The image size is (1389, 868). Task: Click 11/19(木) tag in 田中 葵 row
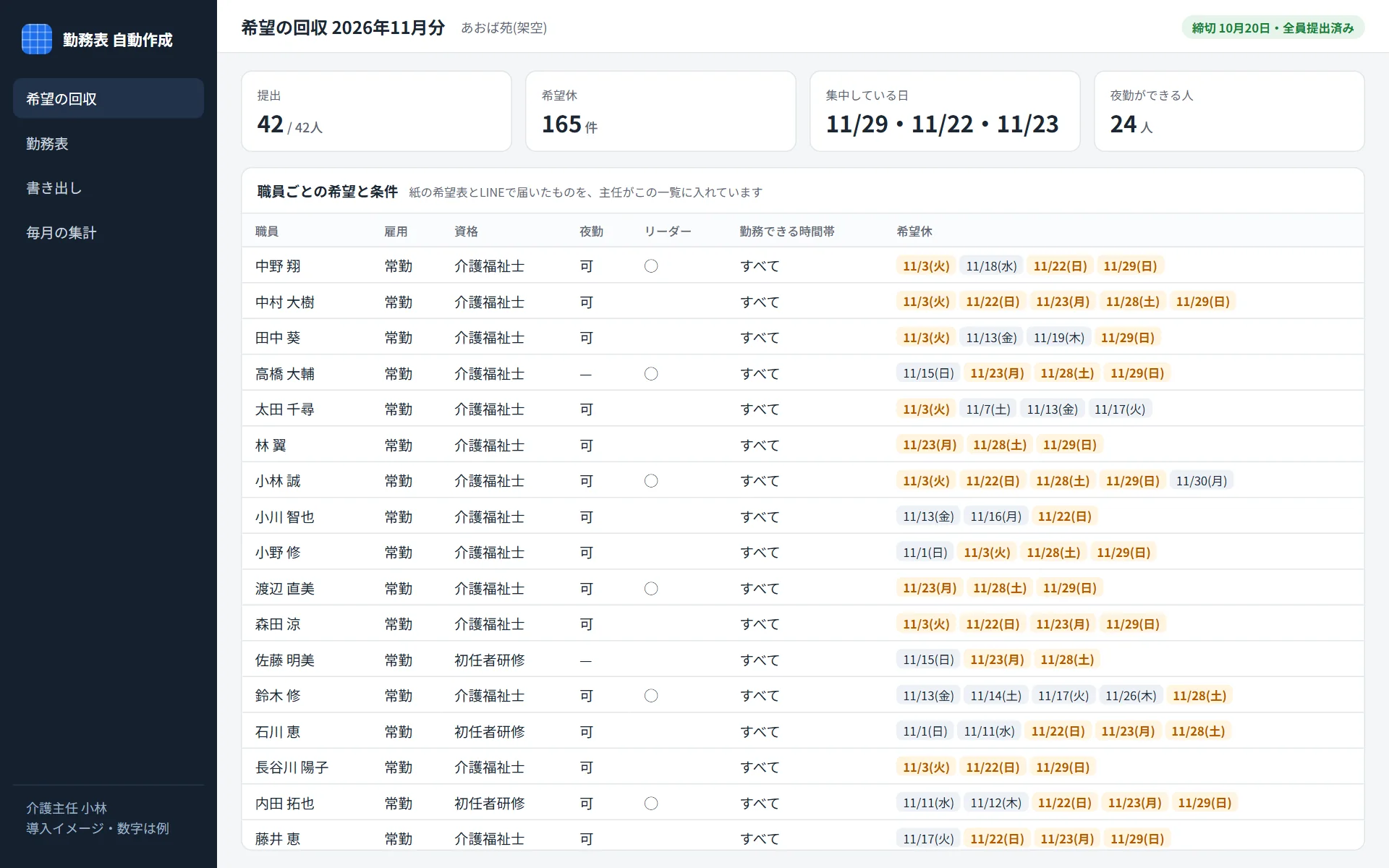tap(1058, 338)
